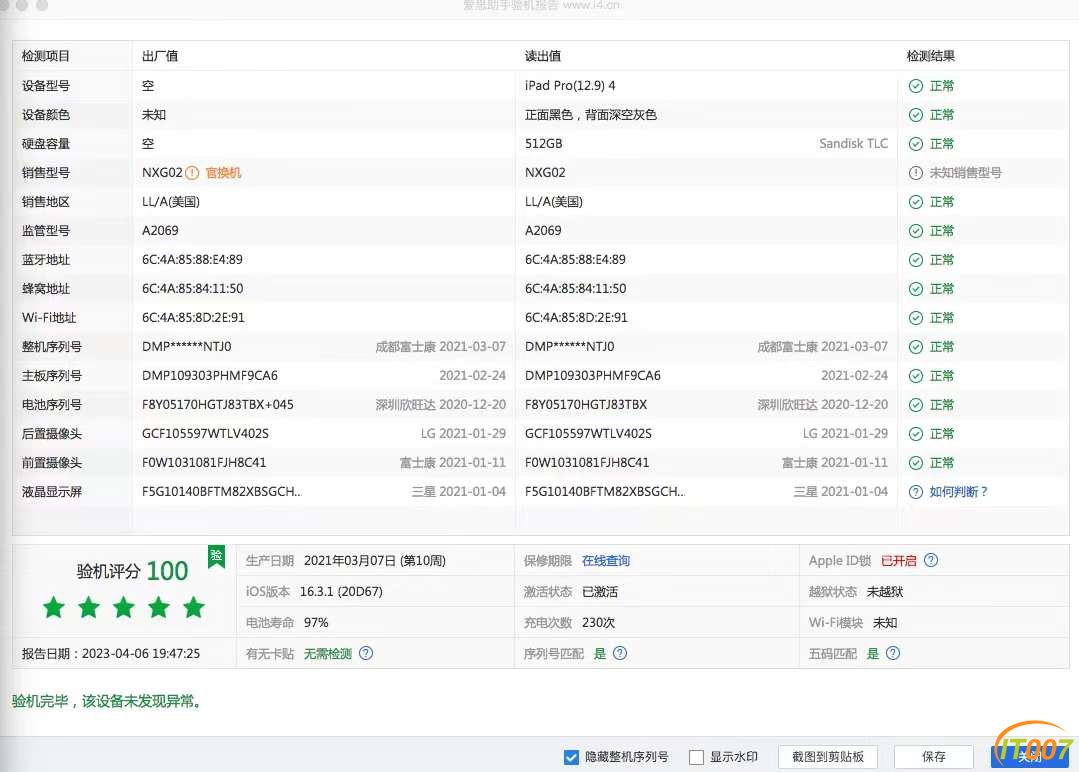Click the help icon next to Apple ID锁 已开启

(931, 560)
